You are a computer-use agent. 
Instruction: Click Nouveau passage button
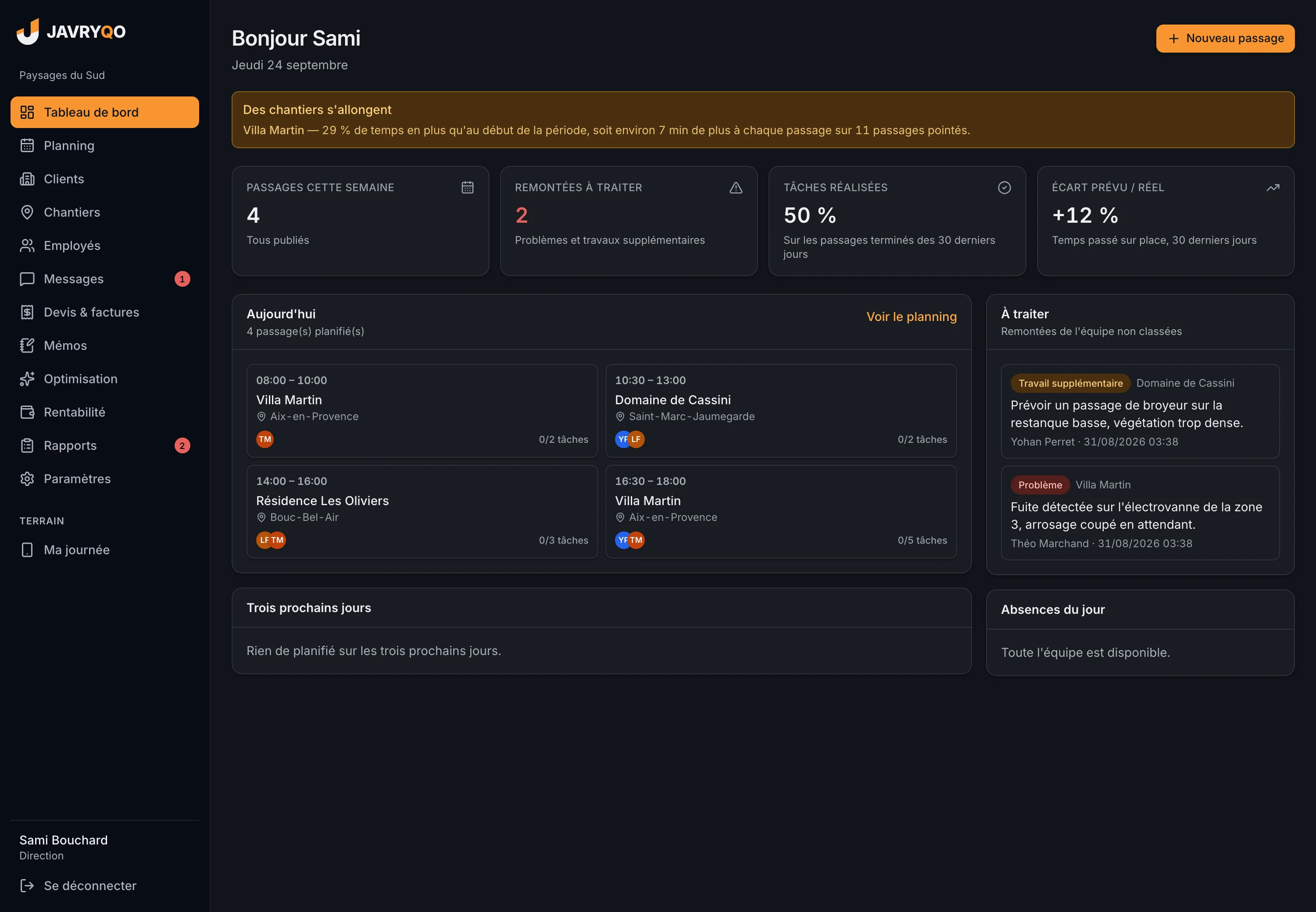click(1225, 38)
